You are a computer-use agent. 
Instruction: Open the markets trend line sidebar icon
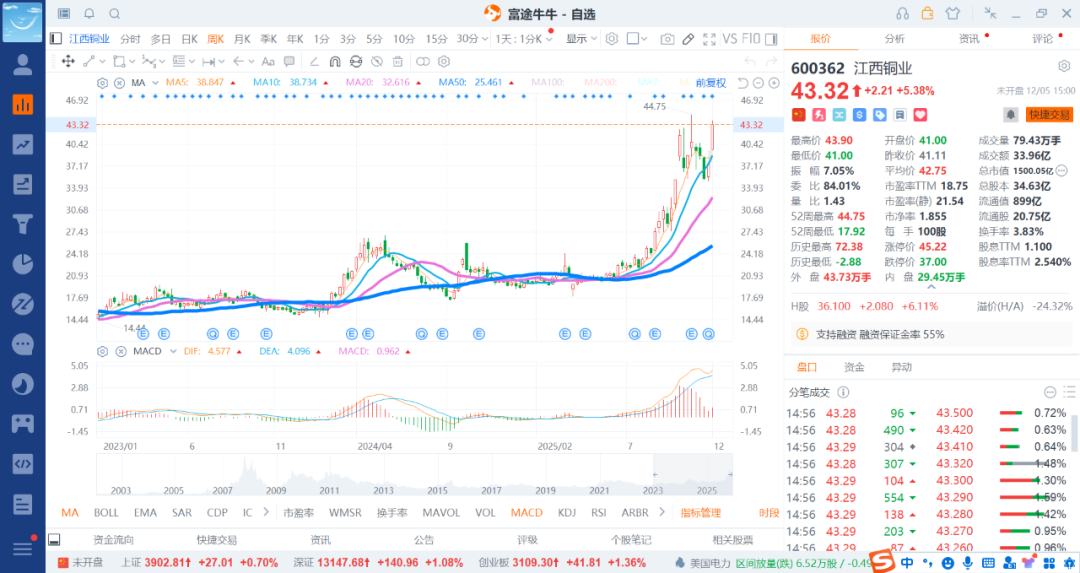pyautogui.click(x=23, y=145)
